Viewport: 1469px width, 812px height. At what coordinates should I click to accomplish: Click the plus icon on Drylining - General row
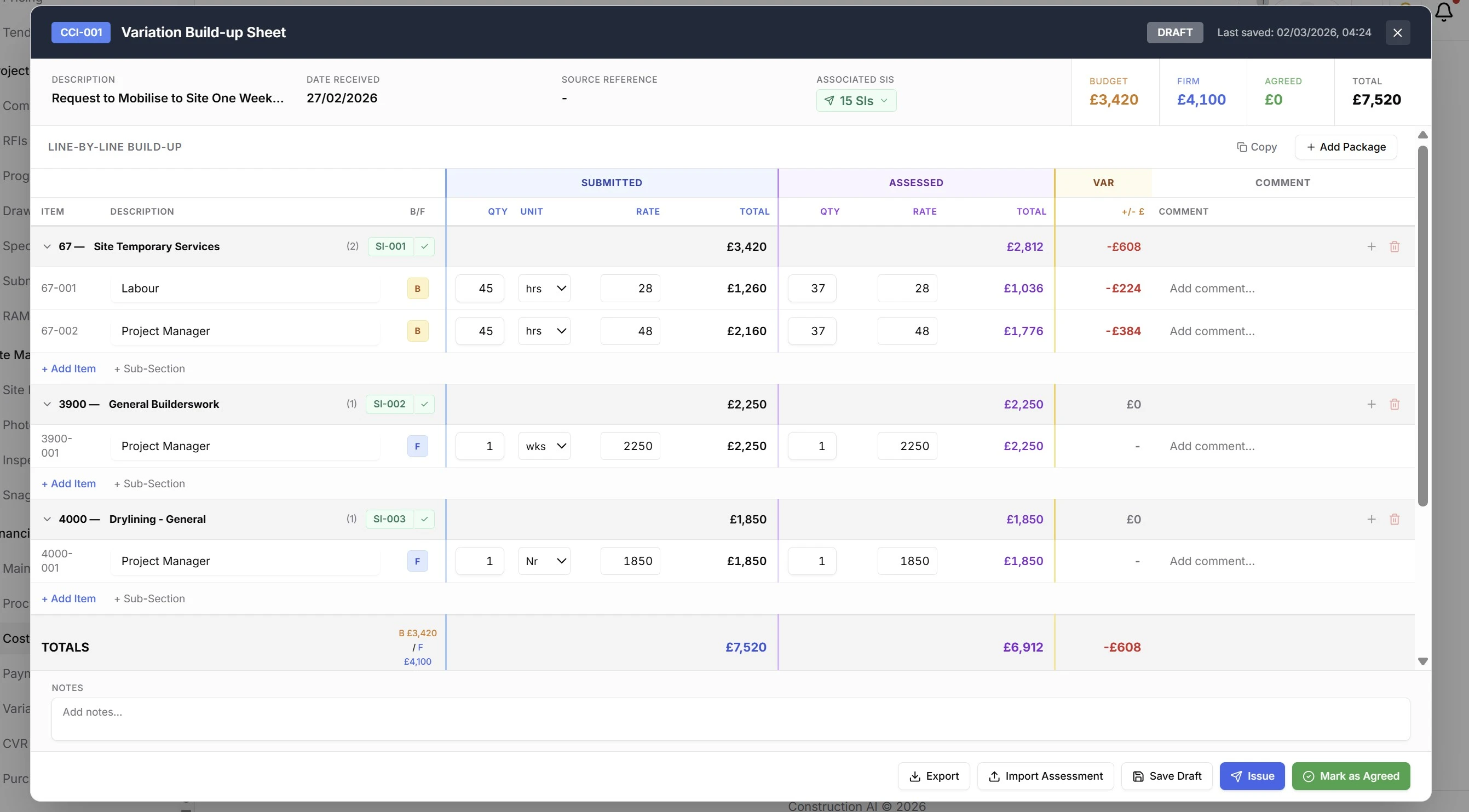click(1372, 519)
